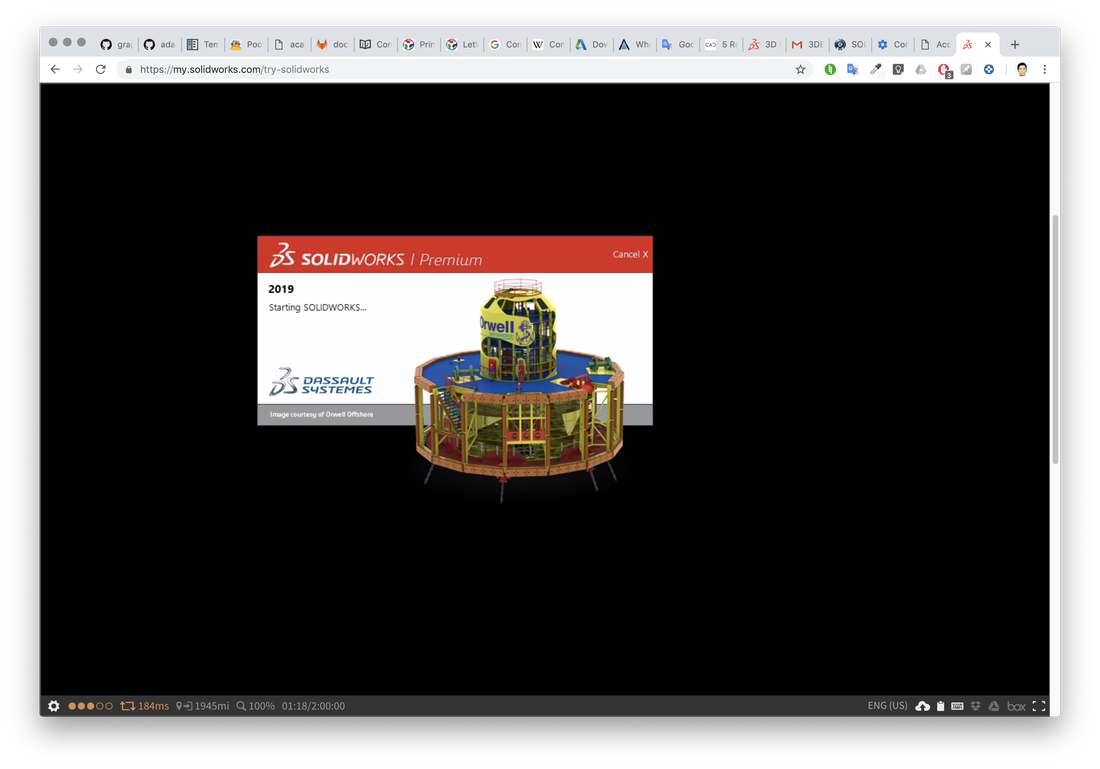Show the on-screen keyboard icon

(x=957, y=706)
